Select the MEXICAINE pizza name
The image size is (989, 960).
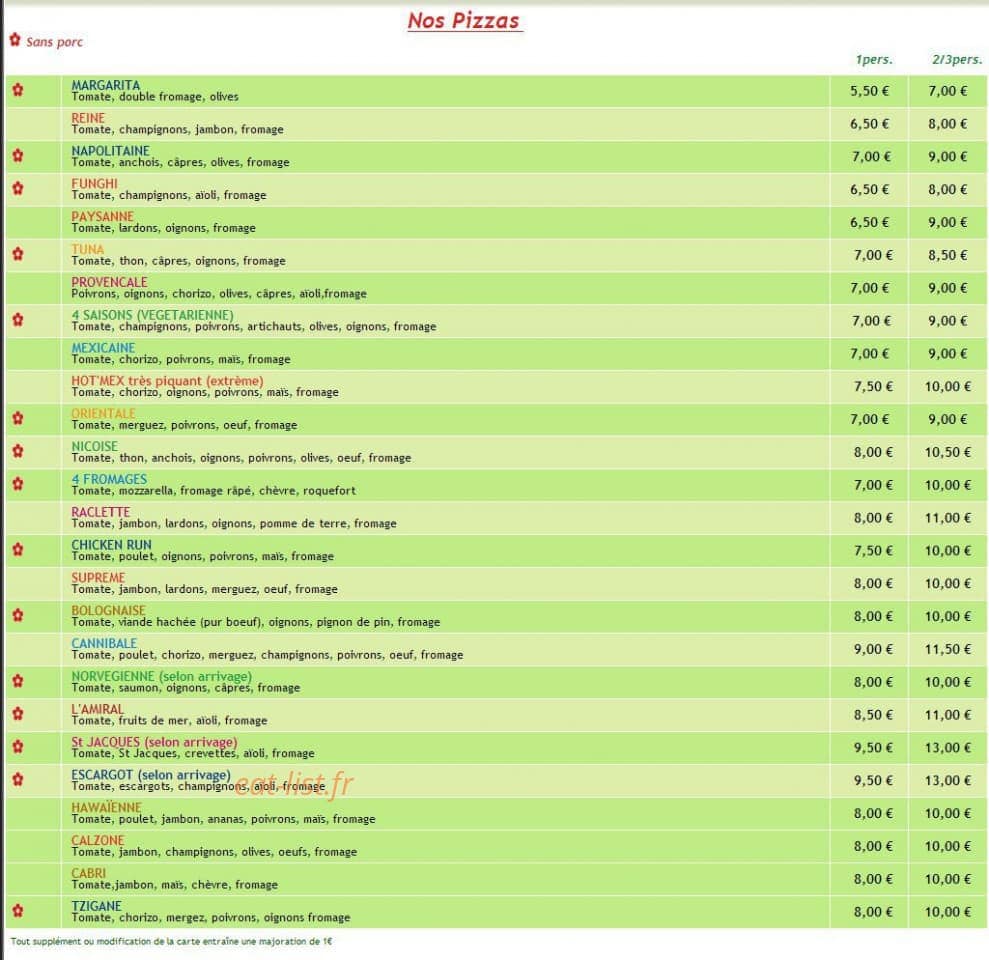pos(103,347)
